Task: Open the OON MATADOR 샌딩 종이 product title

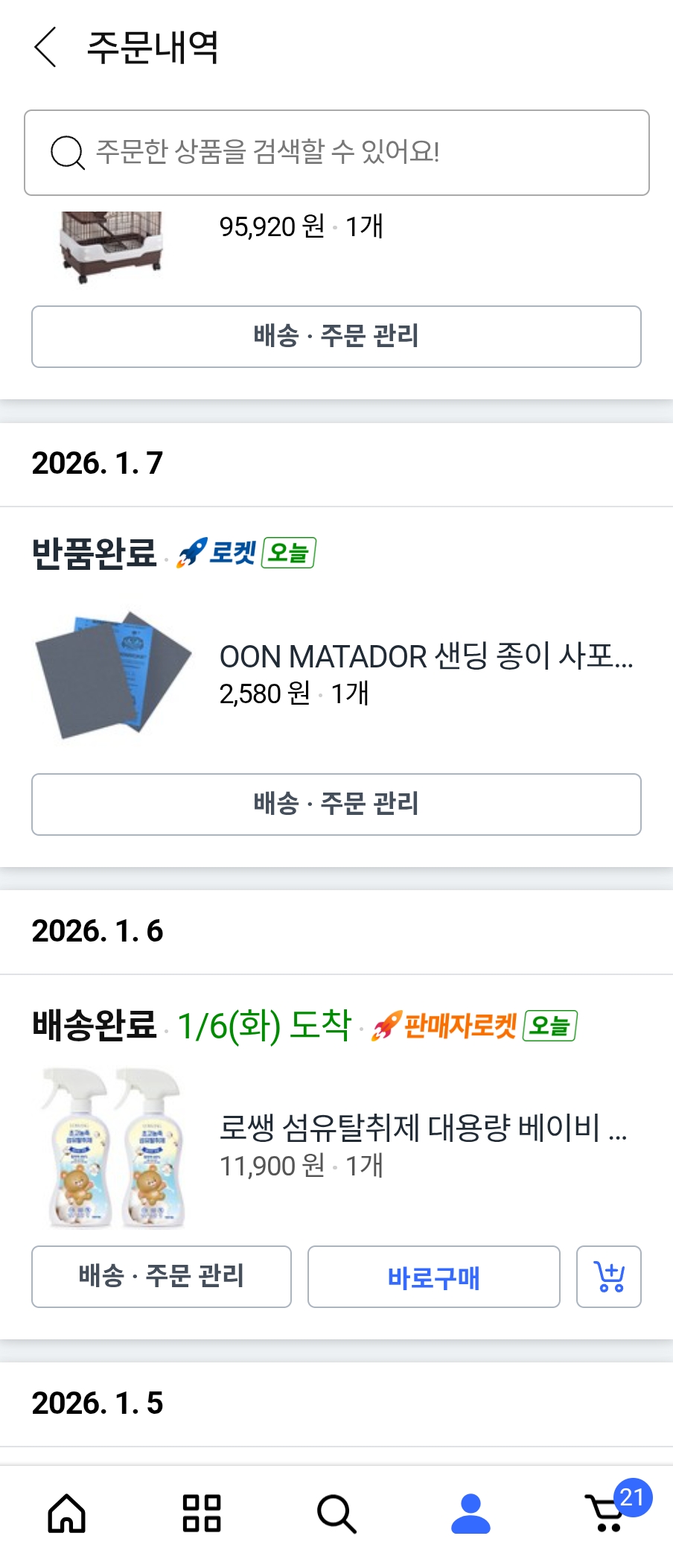Action: click(x=426, y=657)
